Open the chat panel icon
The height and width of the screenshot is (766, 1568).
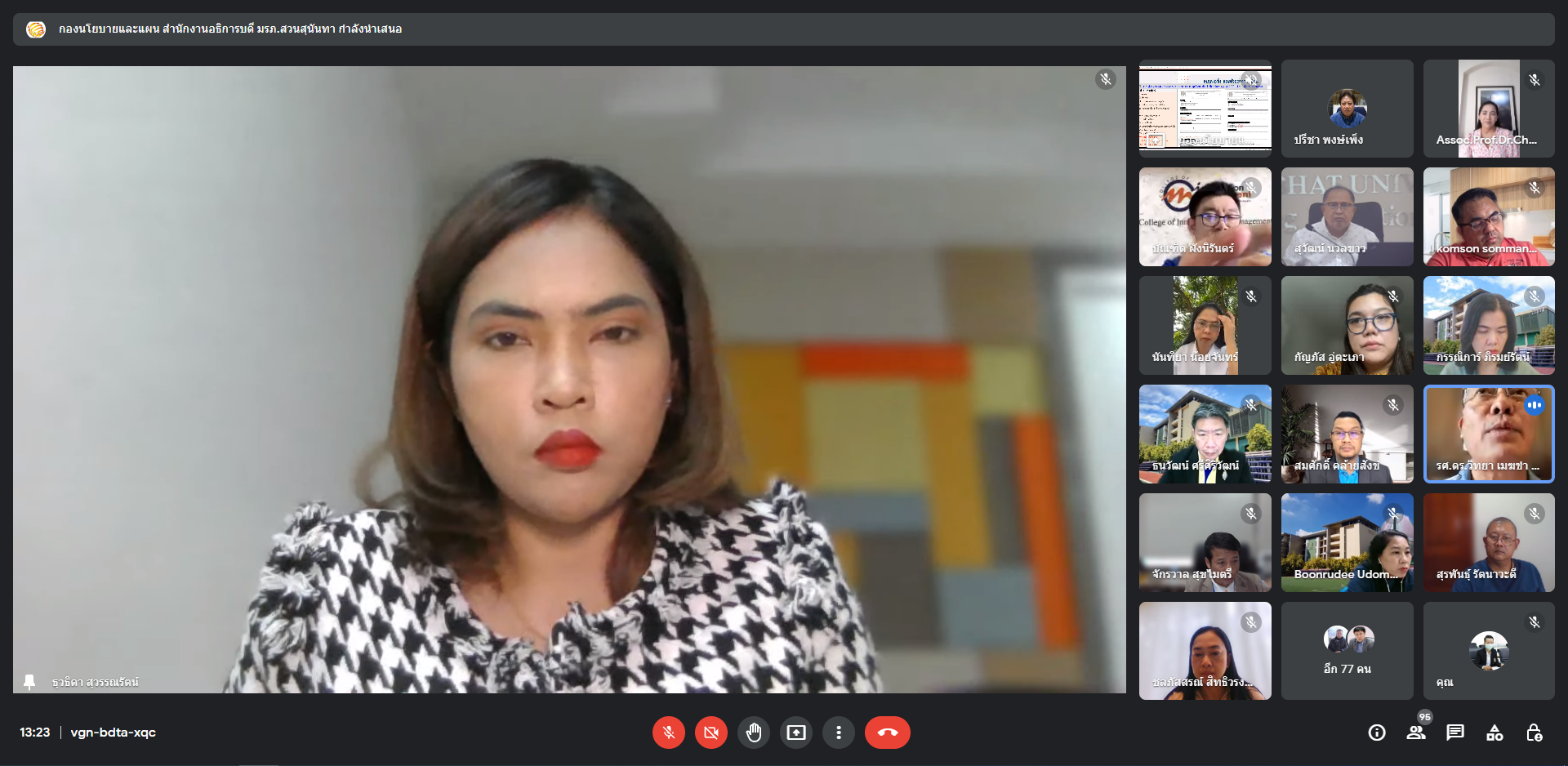tap(1455, 733)
